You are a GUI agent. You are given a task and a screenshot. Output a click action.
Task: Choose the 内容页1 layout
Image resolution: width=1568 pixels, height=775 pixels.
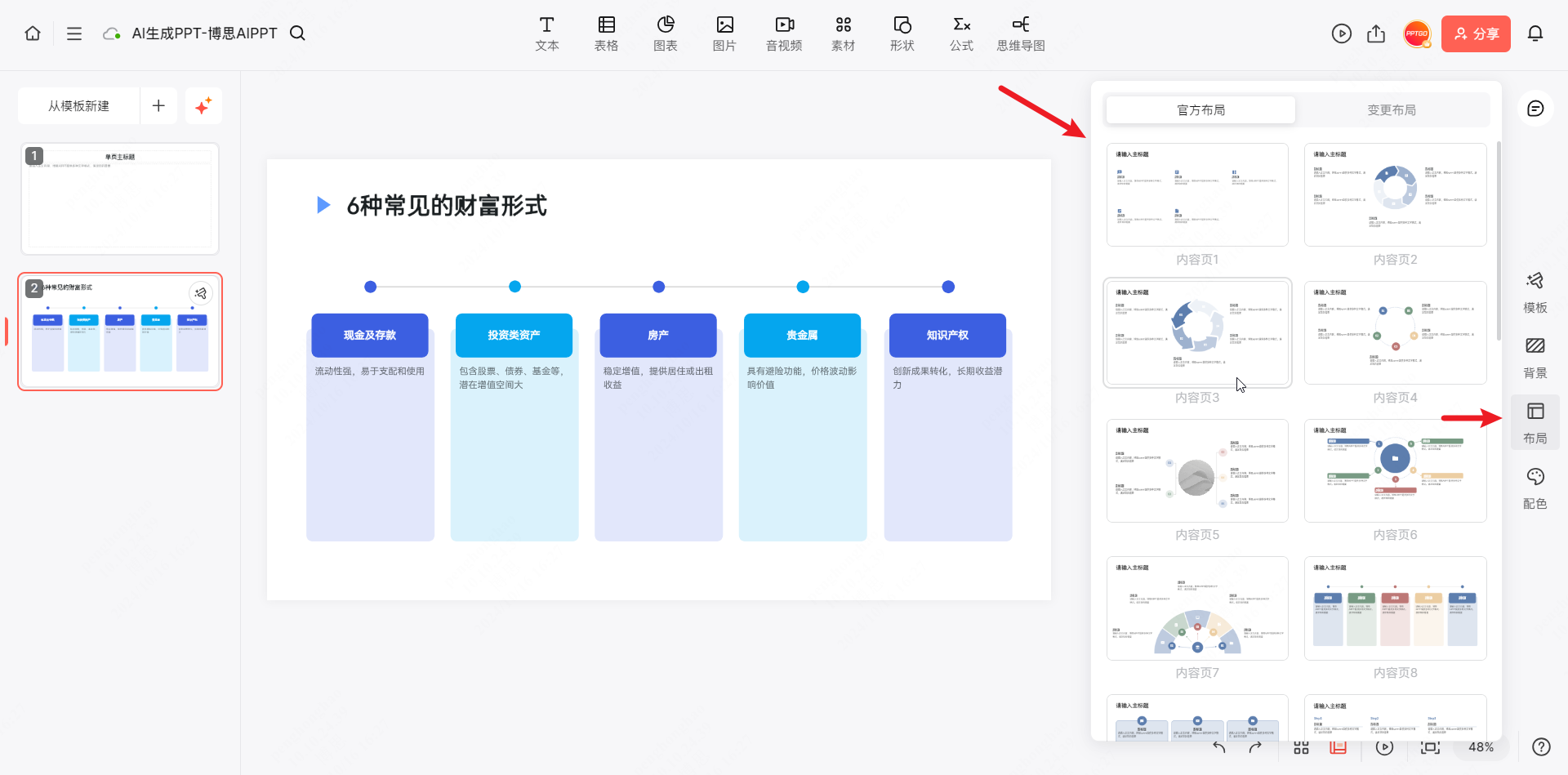click(x=1197, y=195)
